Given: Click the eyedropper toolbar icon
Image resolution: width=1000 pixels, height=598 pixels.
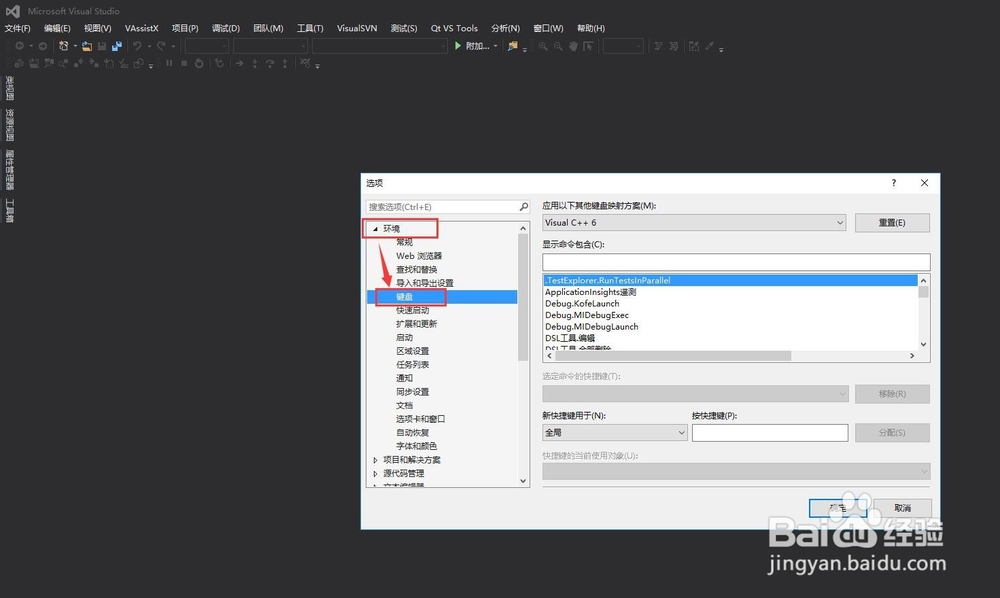Looking at the screenshot, I should click(709, 46).
